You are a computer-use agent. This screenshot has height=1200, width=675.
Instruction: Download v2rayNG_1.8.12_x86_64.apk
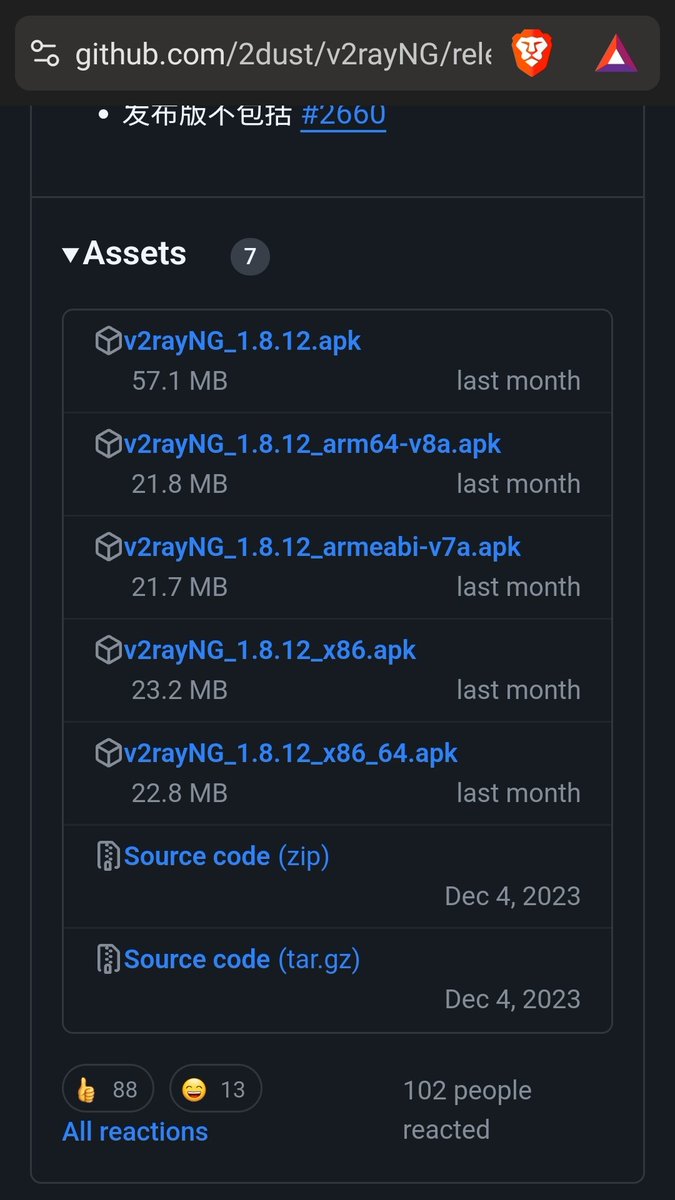click(x=291, y=753)
